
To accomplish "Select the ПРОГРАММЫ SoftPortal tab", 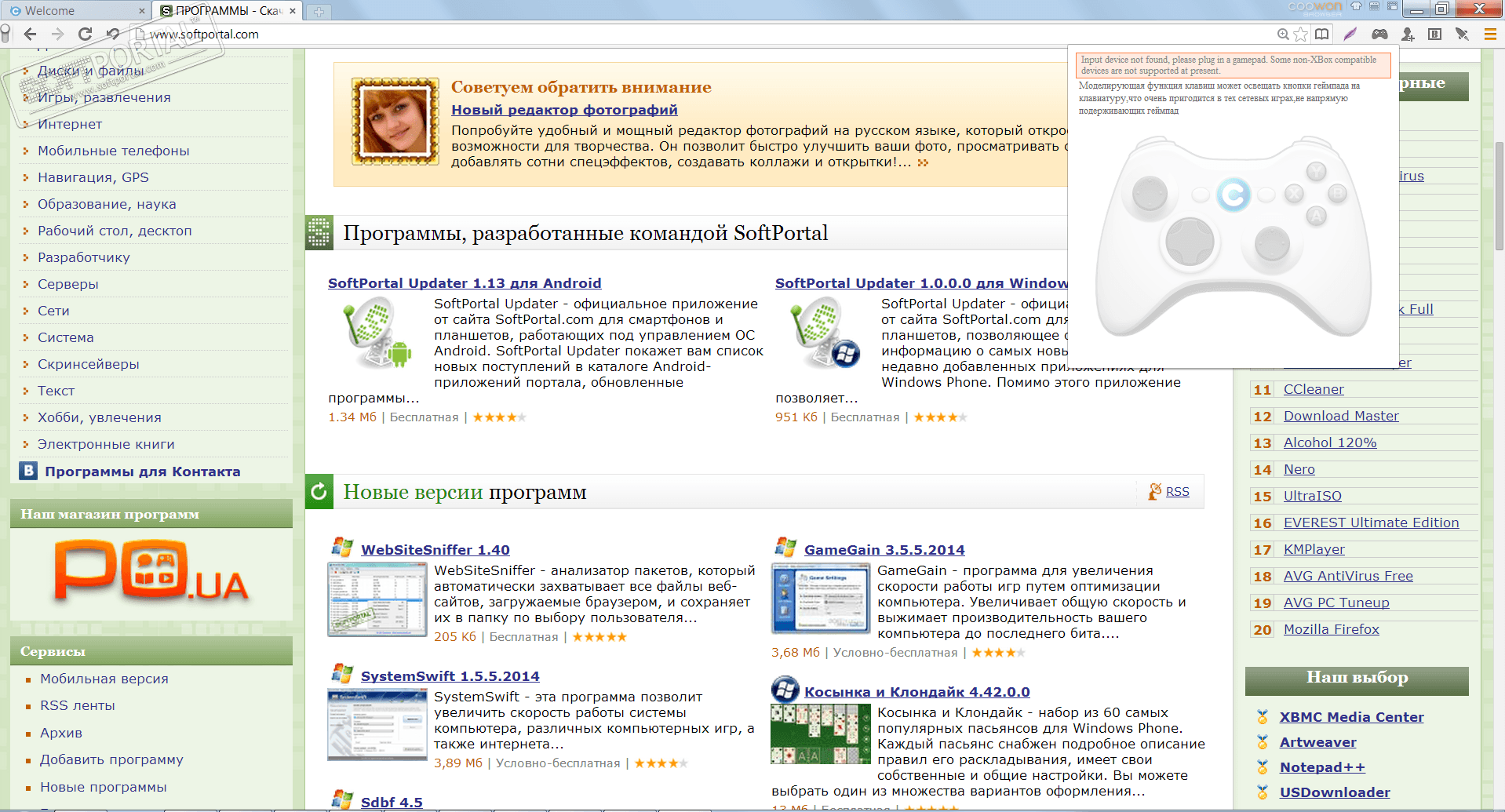I will (x=228, y=11).
